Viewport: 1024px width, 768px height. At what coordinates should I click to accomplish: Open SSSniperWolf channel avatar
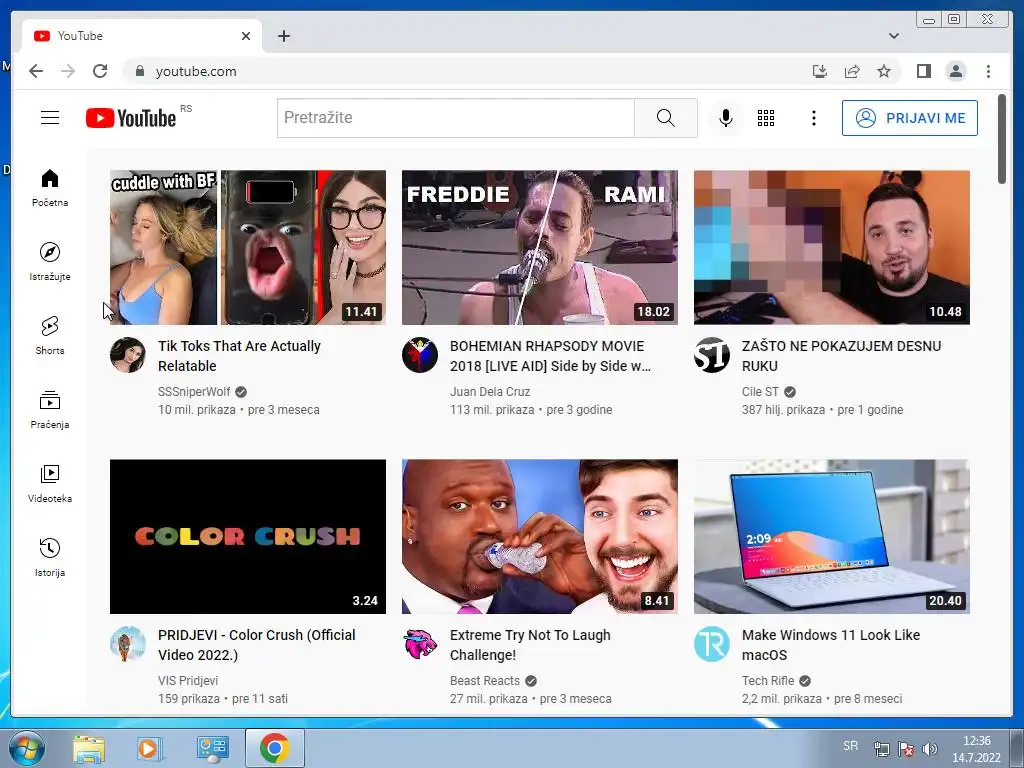(x=127, y=355)
